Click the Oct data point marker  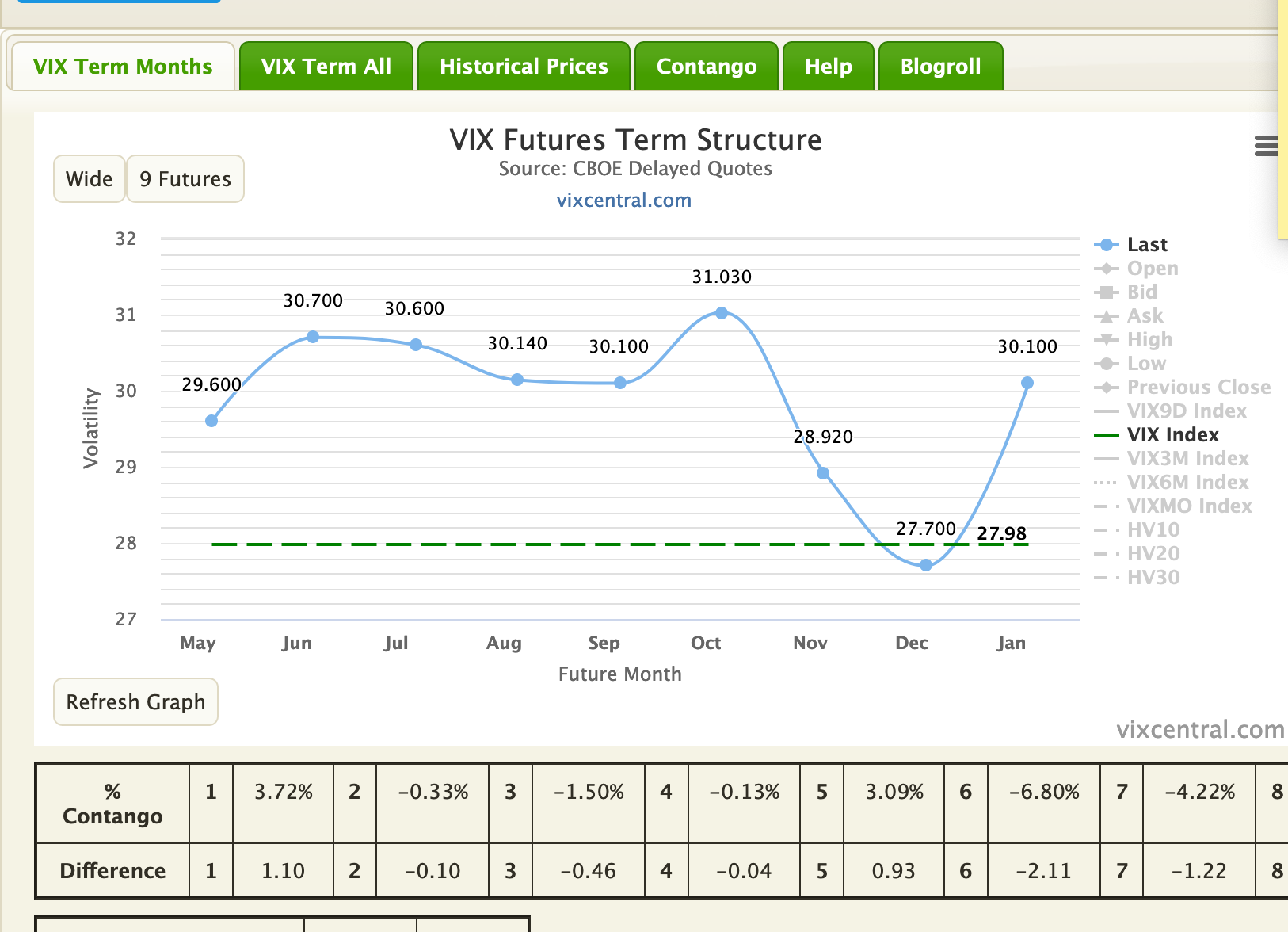pos(722,313)
